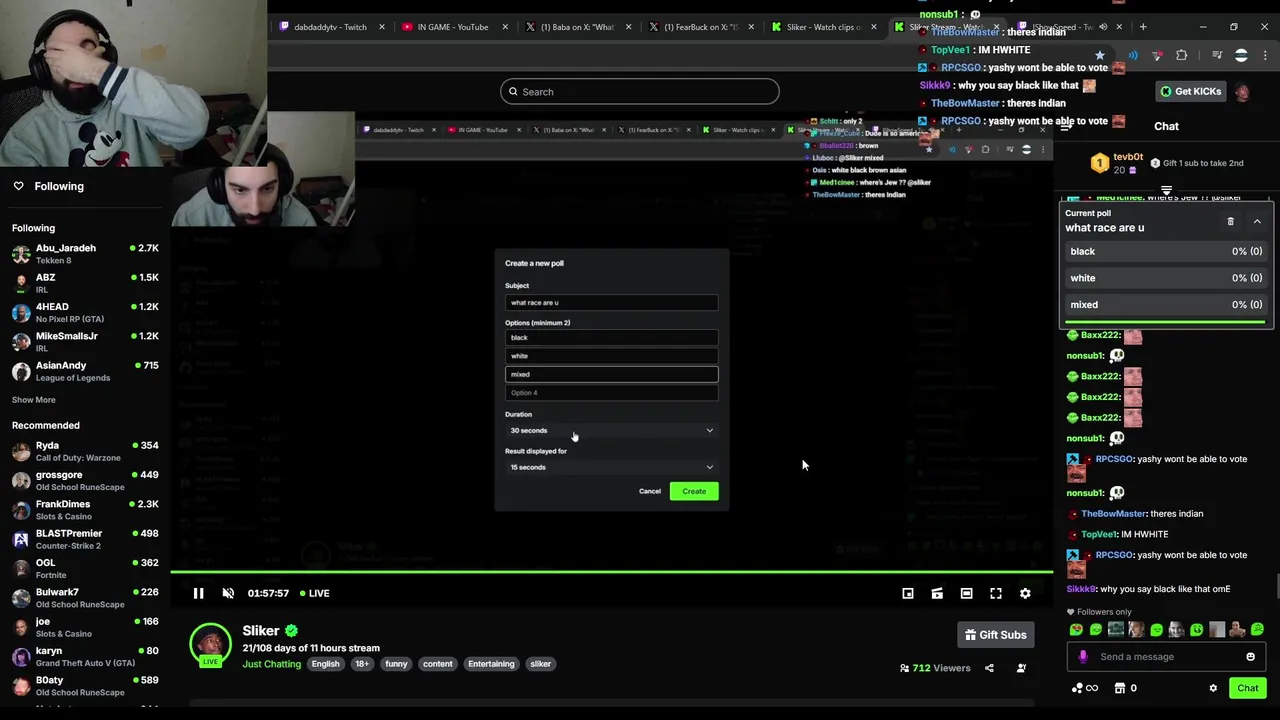Click the Option 4 input field
The image size is (1280, 720).
point(611,392)
